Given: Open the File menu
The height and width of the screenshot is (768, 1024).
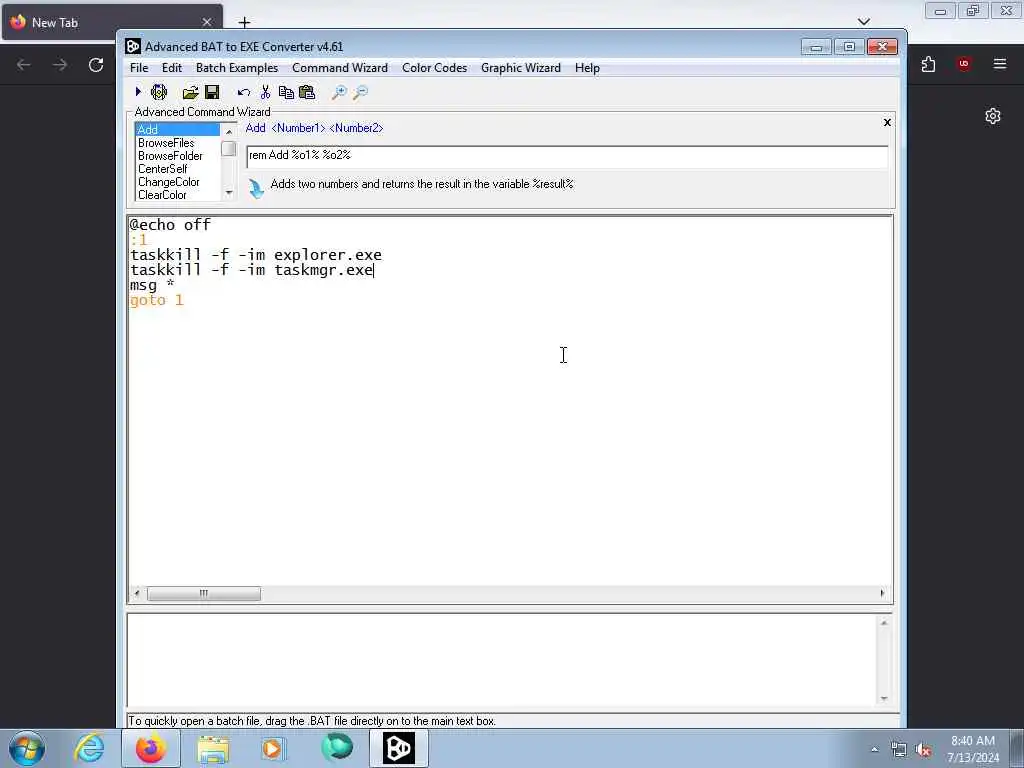Looking at the screenshot, I should point(138,68).
